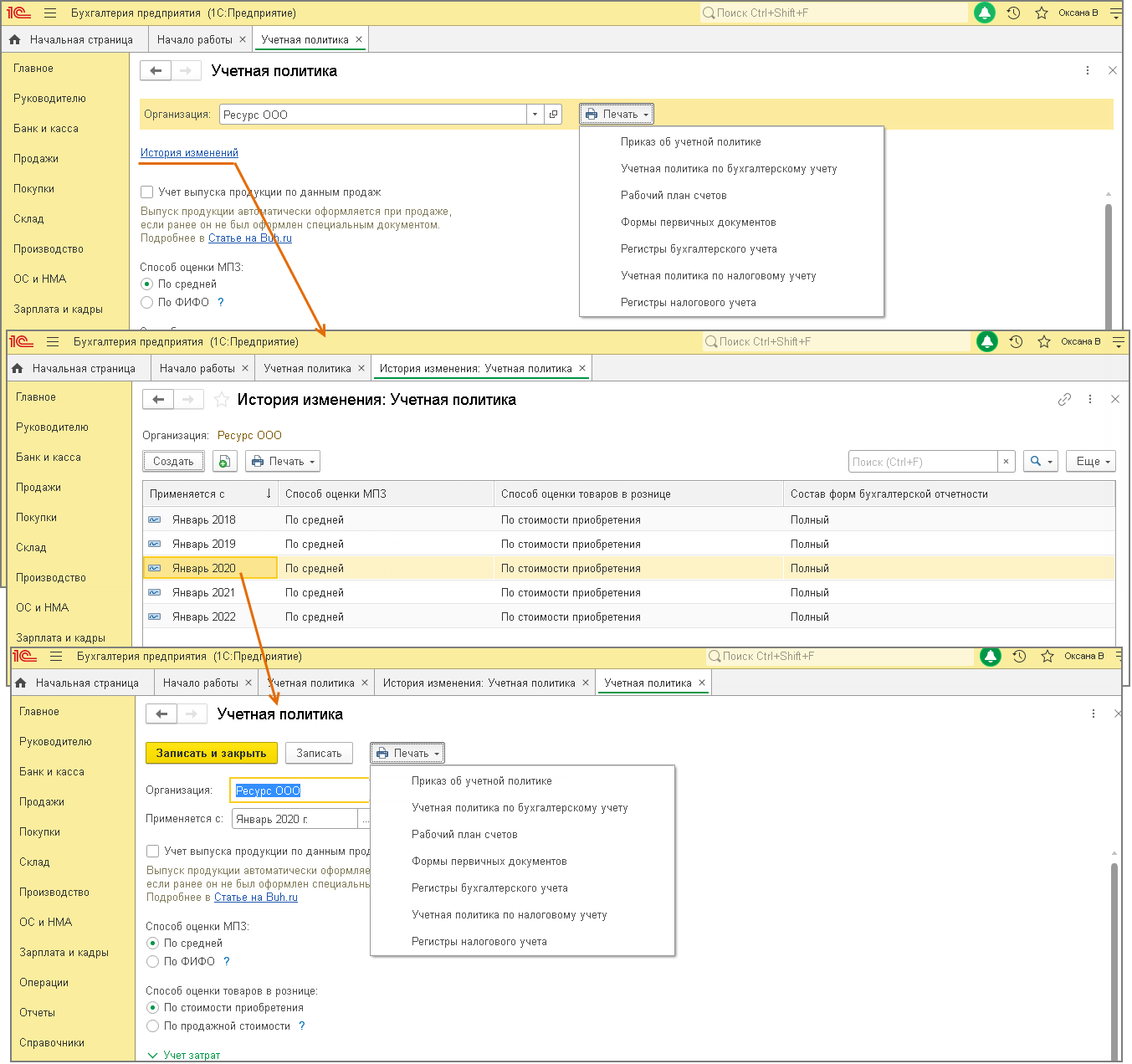This screenshot has height=1064, width=1132.
Task: Go back with the arrow in top window
Action: pyautogui.click(x=156, y=71)
